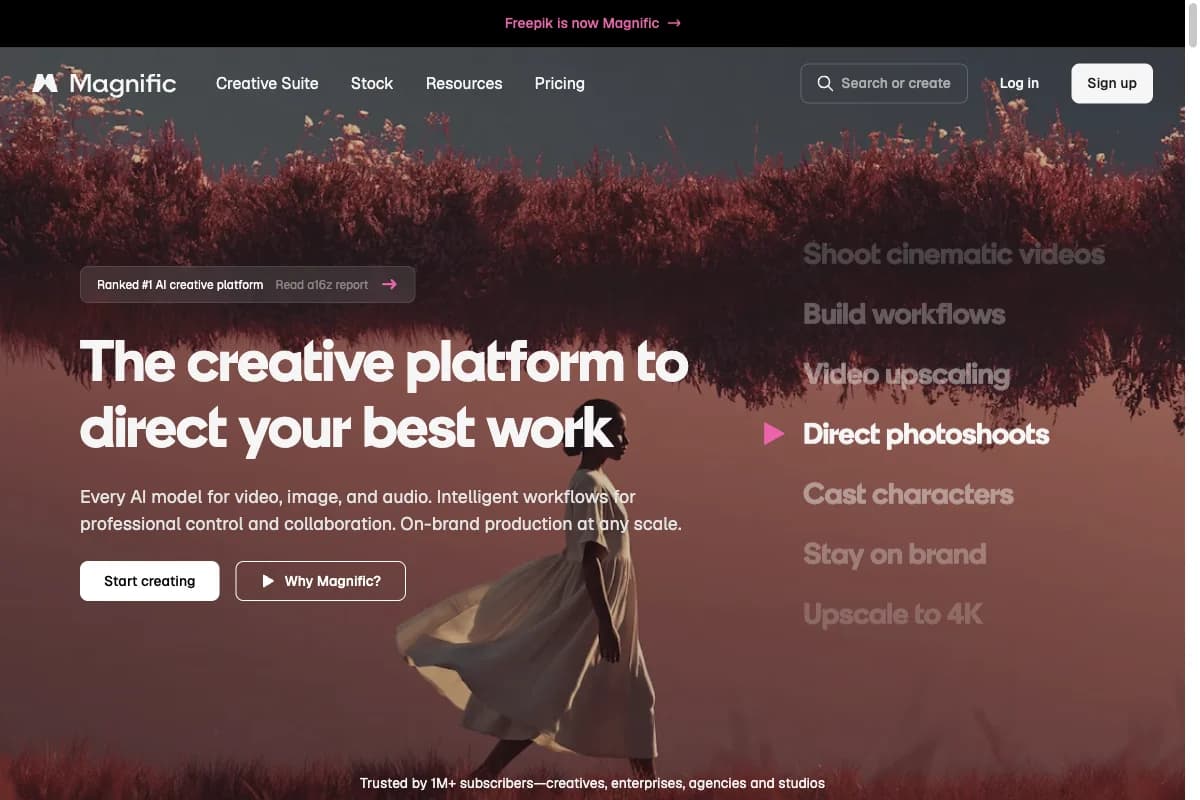Click the Search or create field
Screen dimensions: 1200x800
(x=884, y=83)
